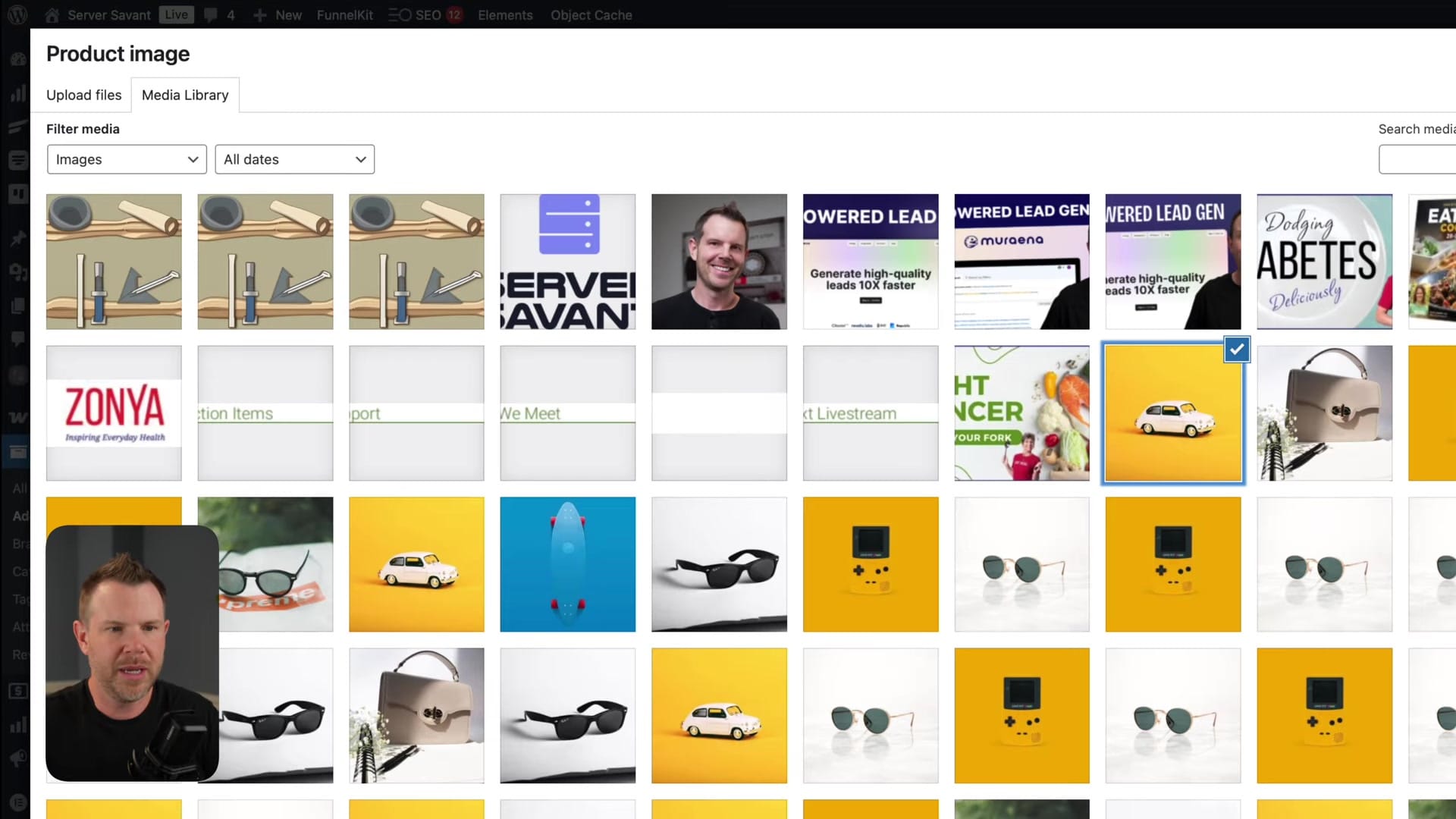Select the We Meet banner thumbnail
This screenshot has height=819, width=1456.
568,413
